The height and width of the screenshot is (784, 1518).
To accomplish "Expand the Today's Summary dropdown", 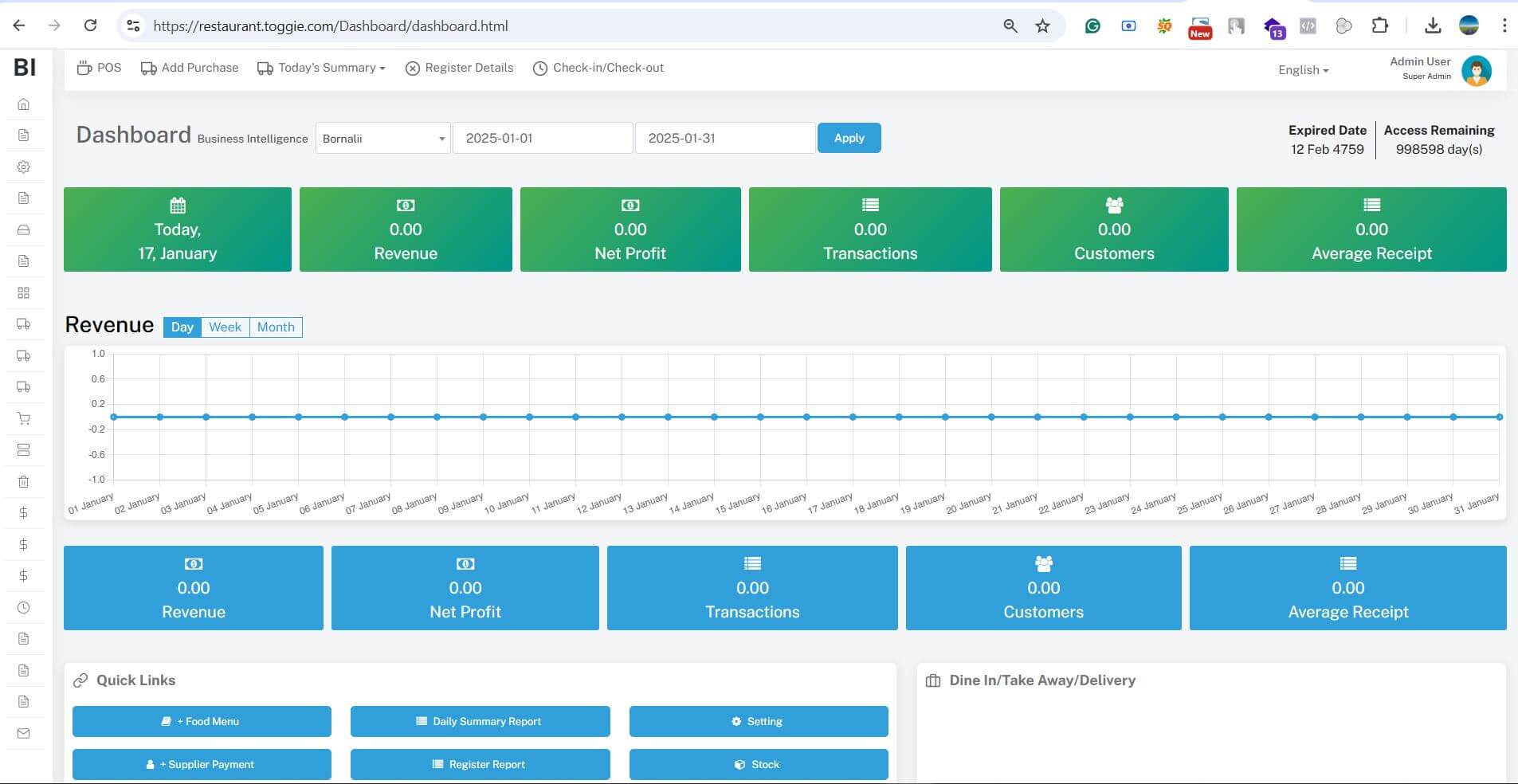I will point(321,69).
